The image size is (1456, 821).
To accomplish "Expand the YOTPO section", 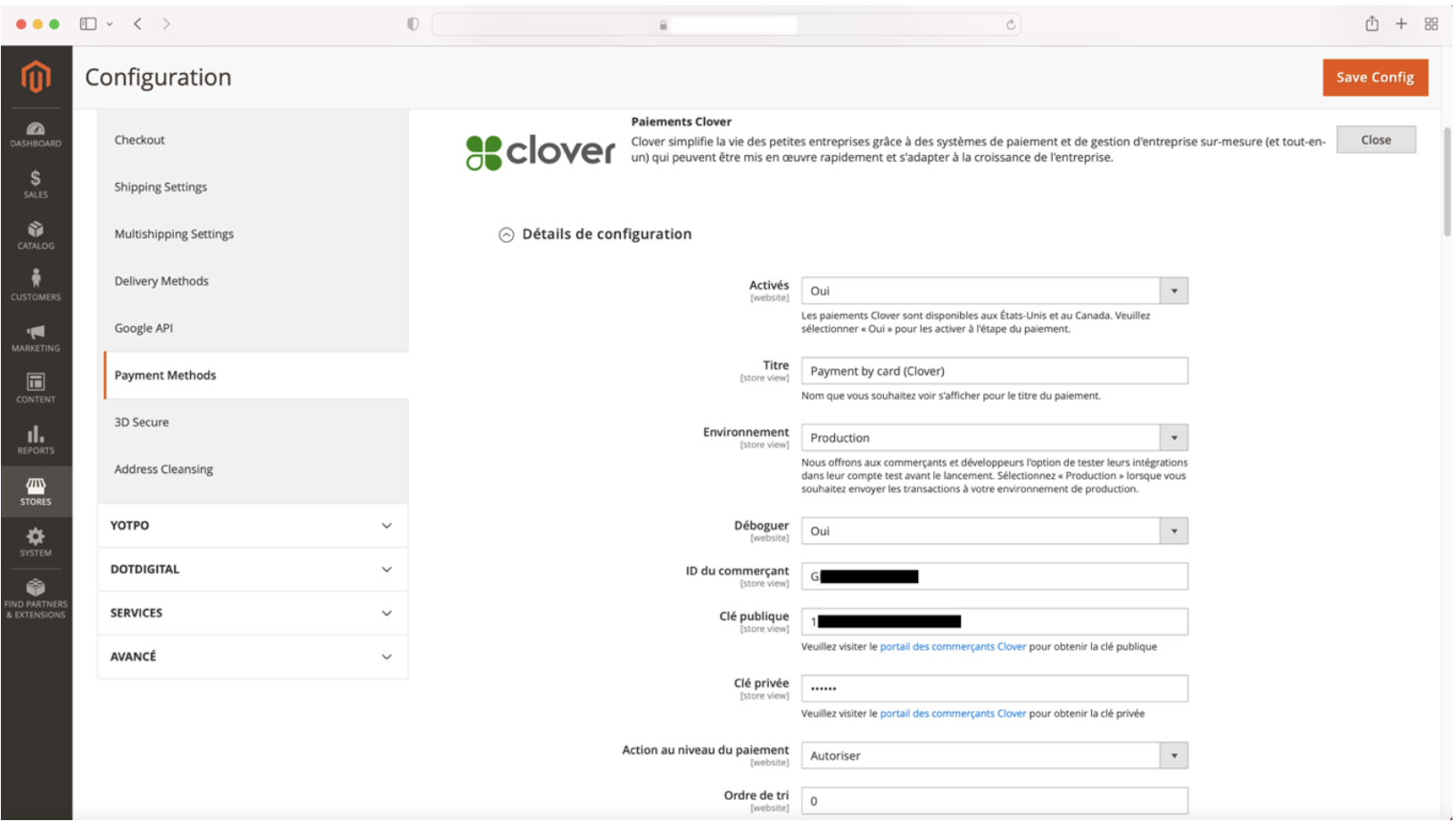I will pos(252,526).
